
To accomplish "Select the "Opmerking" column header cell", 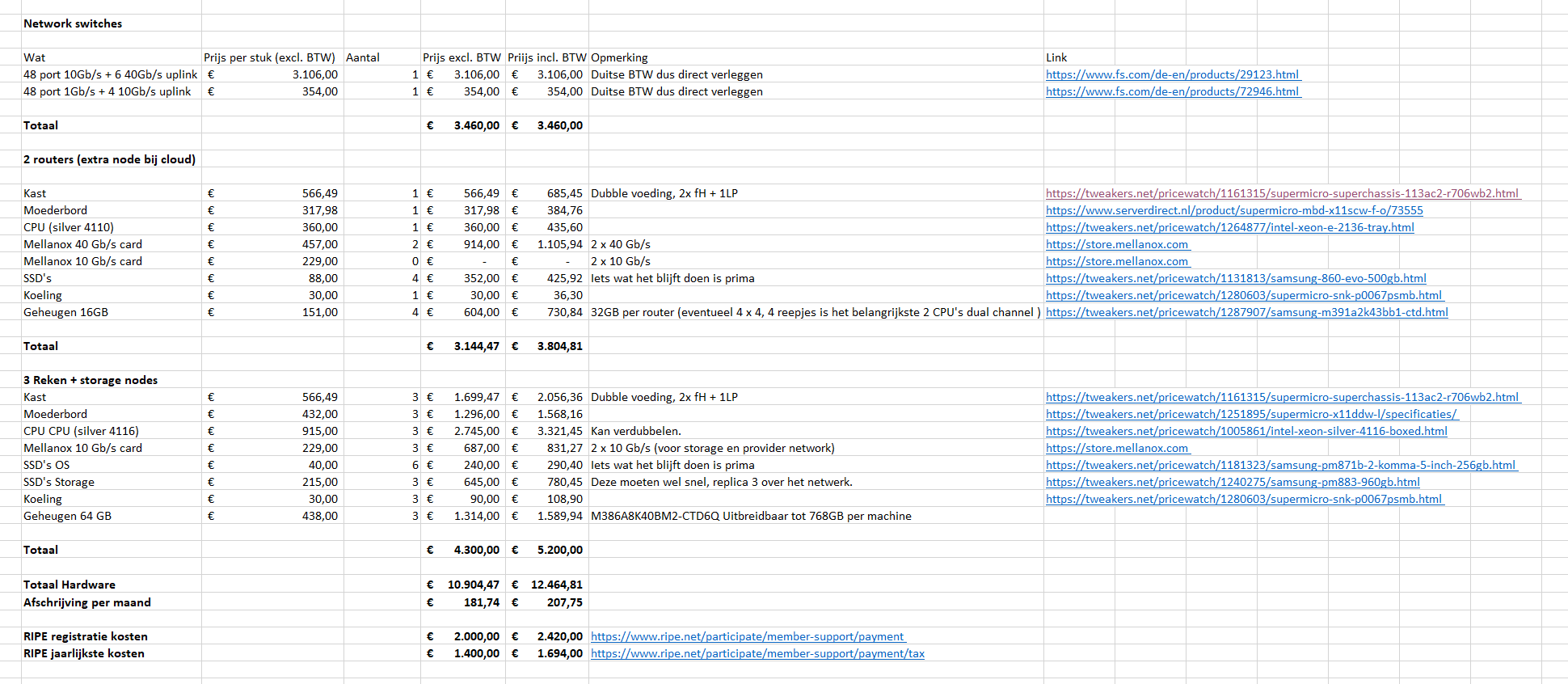I will [x=619, y=57].
